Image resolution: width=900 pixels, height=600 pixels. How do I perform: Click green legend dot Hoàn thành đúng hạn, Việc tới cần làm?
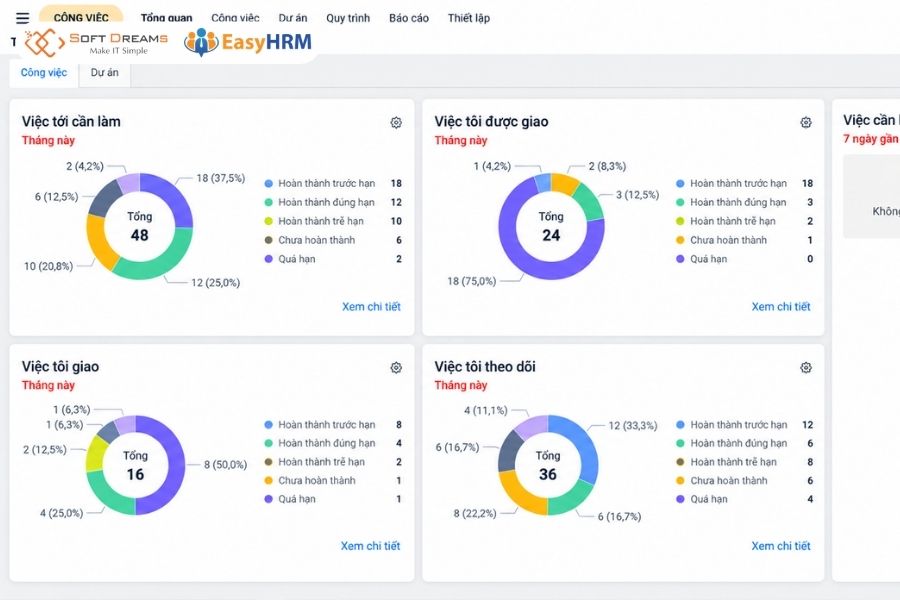269,202
